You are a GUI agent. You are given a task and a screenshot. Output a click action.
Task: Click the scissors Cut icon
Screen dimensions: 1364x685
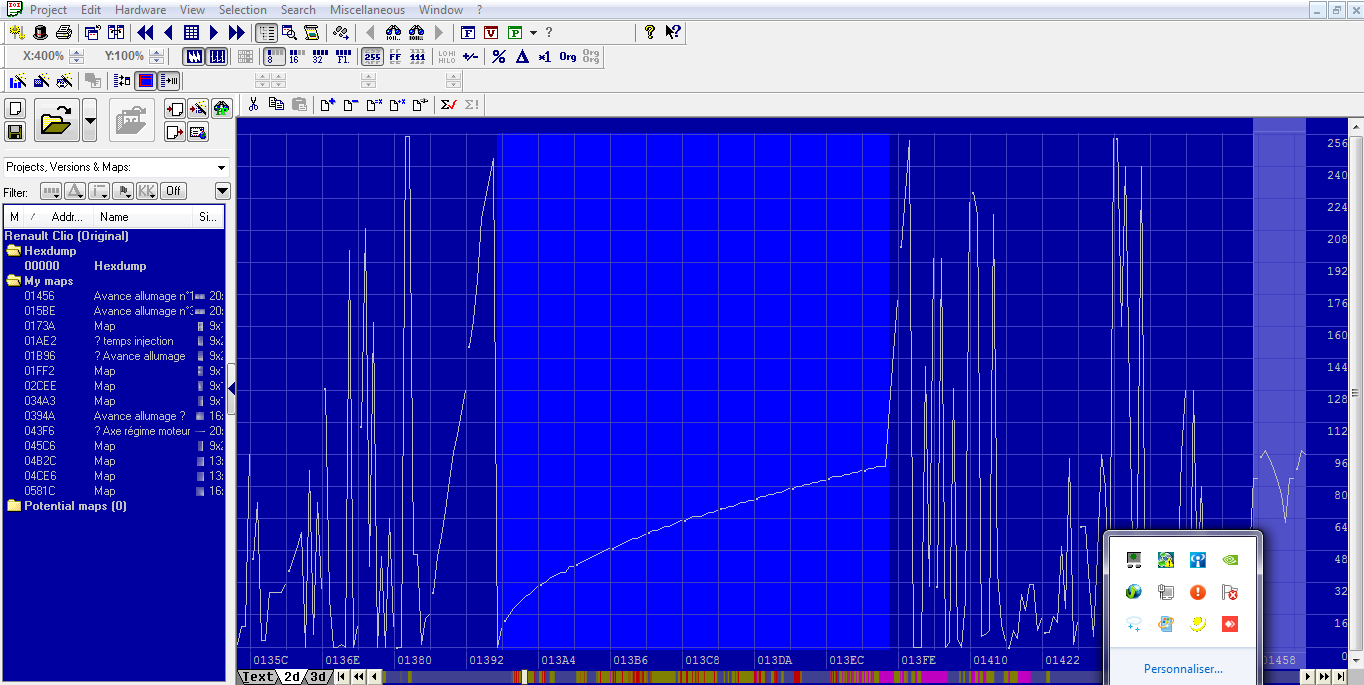[253, 104]
